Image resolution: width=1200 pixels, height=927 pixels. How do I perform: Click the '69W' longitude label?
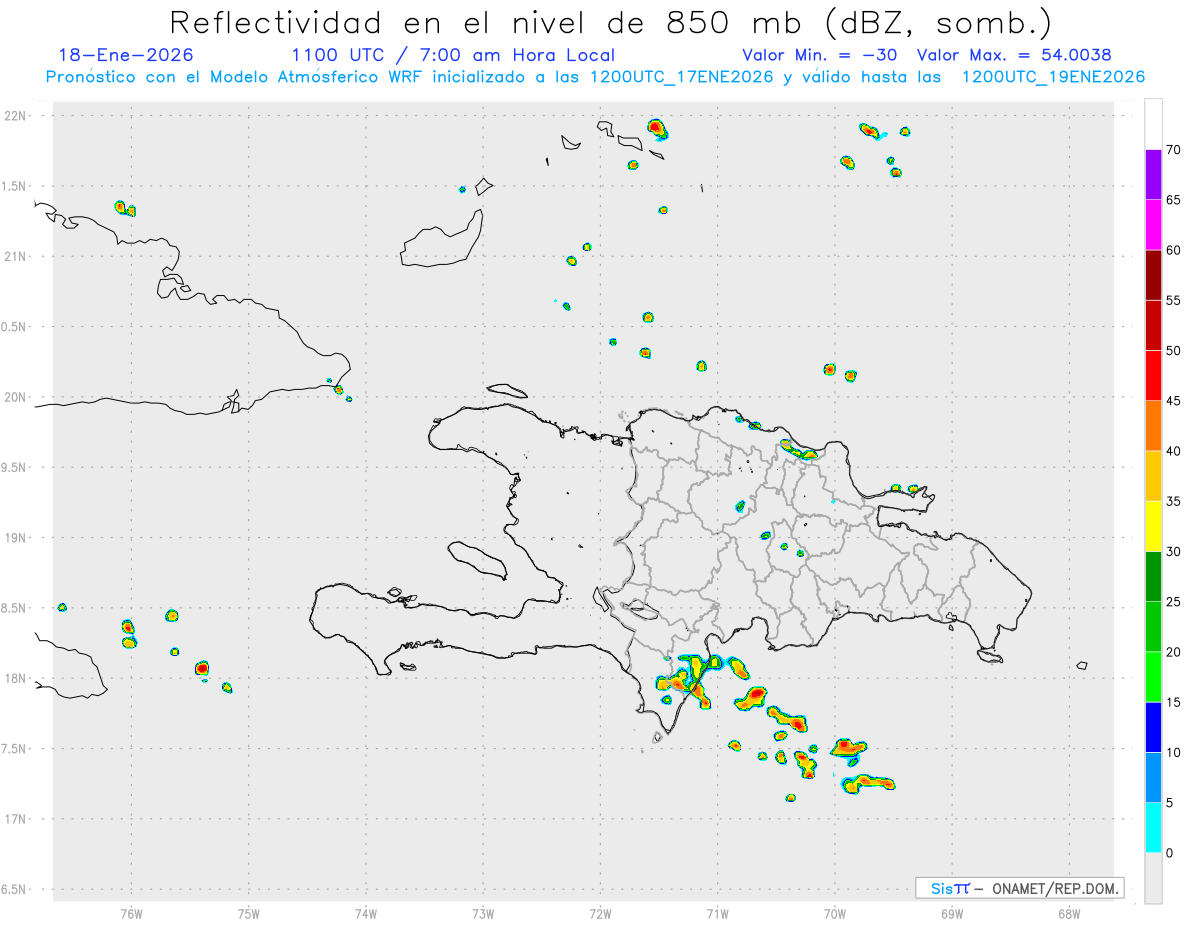click(x=952, y=913)
